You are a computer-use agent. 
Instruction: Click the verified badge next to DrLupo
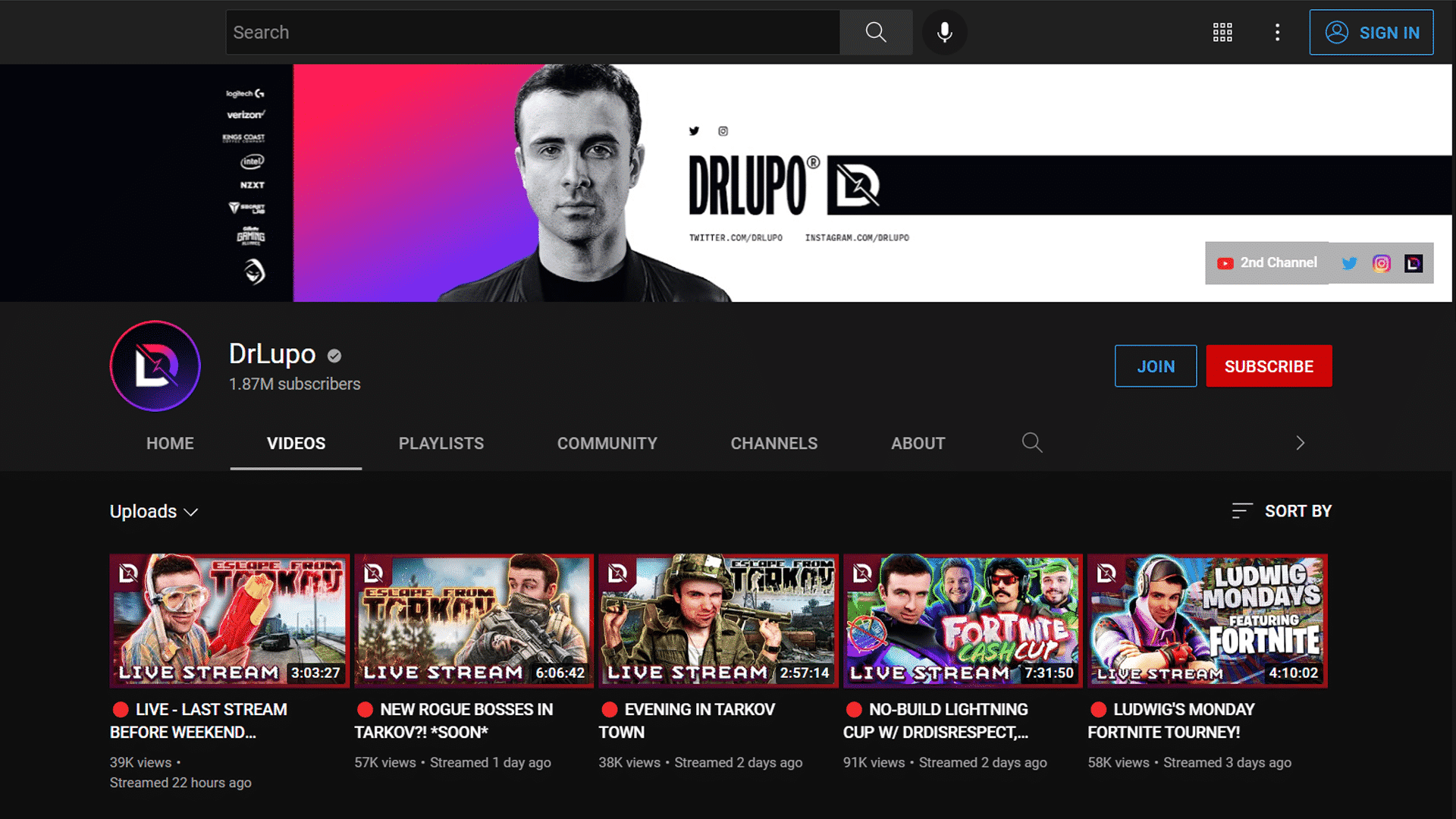coord(334,355)
